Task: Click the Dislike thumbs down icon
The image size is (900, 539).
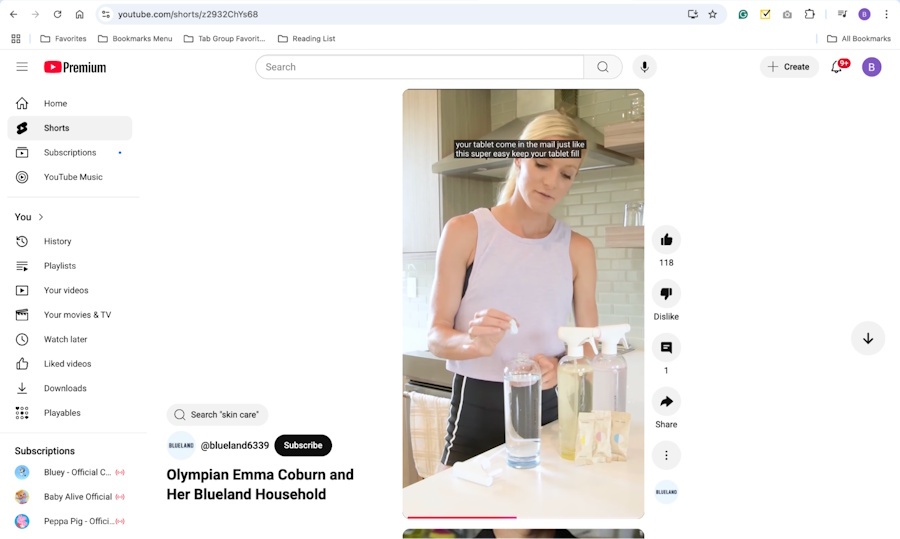Action: pos(666,294)
